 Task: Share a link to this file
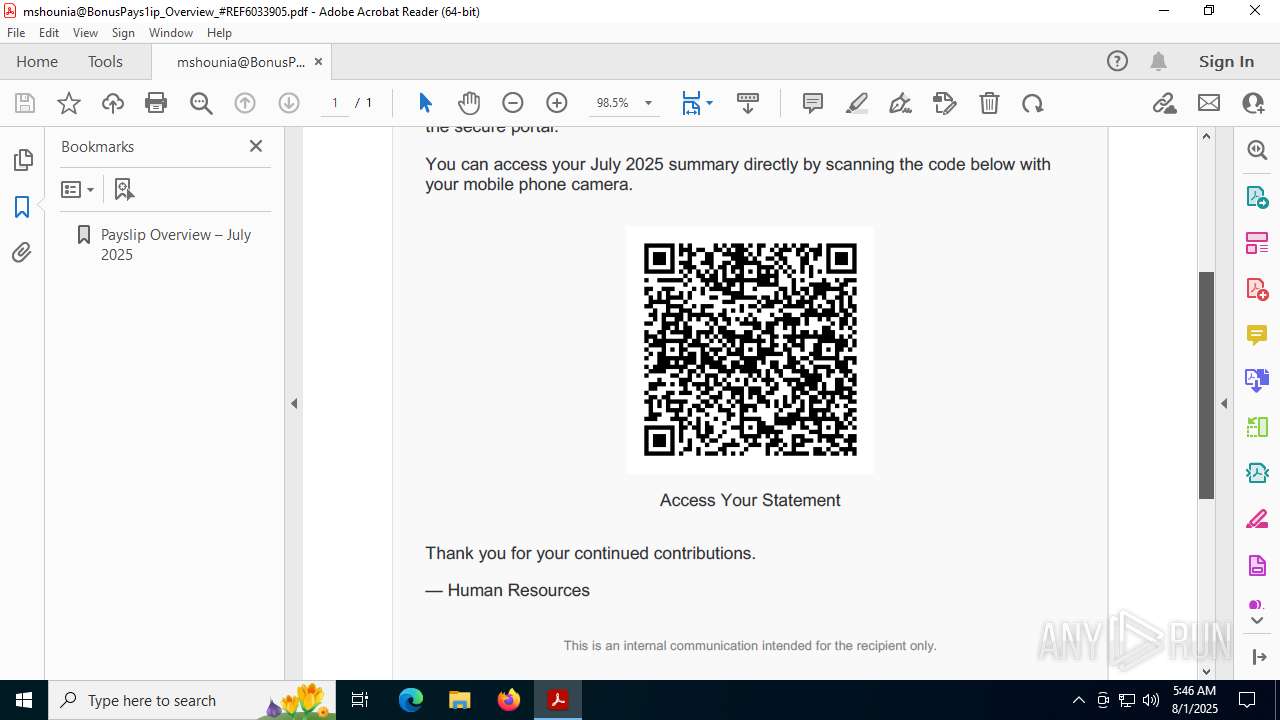point(1164,103)
